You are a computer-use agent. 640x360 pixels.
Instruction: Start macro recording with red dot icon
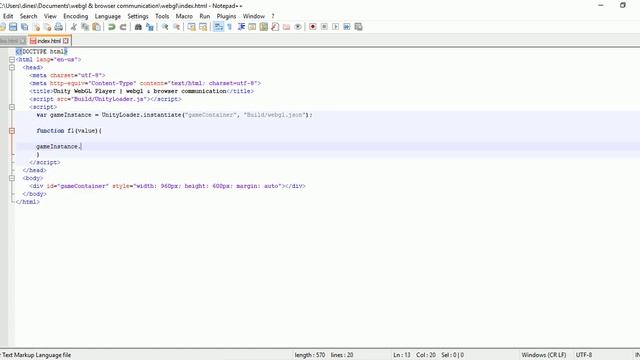pyautogui.click(x=313, y=27)
